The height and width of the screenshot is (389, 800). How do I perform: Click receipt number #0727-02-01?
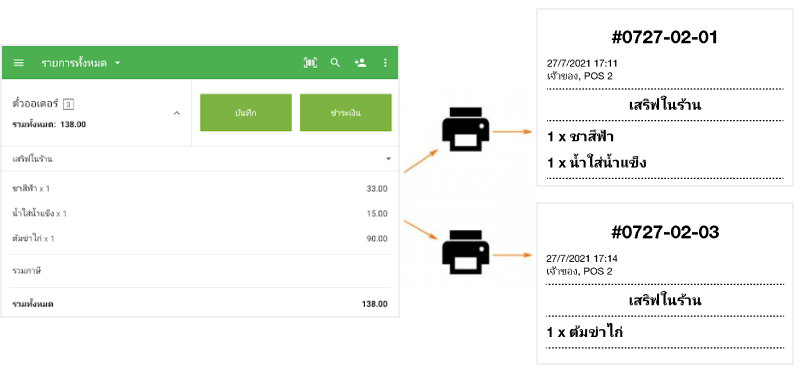point(664,37)
